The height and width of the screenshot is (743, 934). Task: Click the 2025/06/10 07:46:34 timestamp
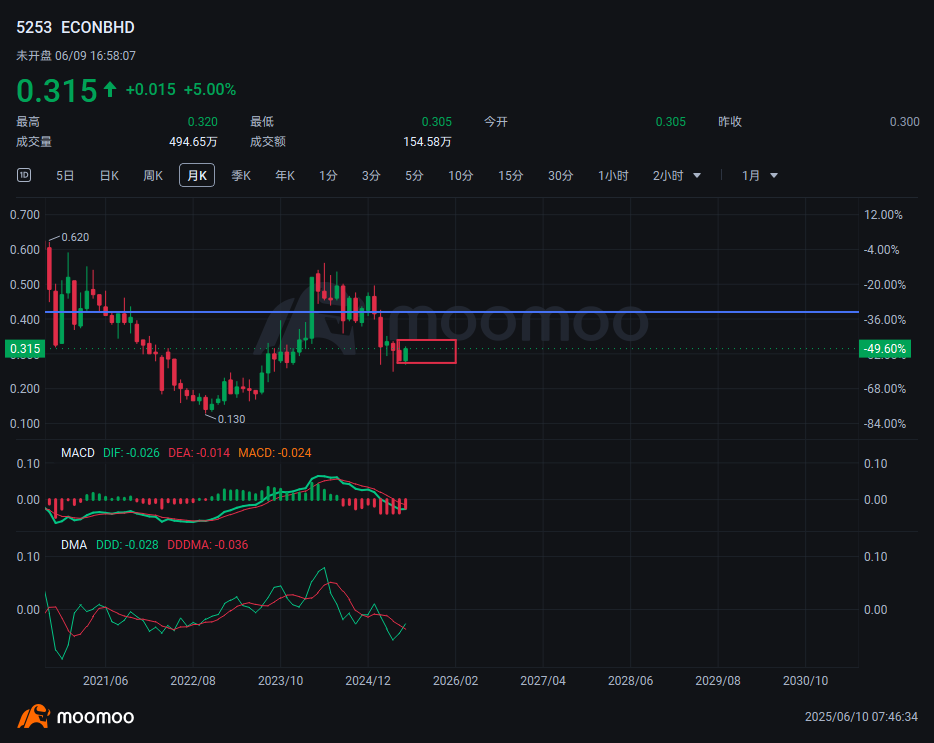(861, 717)
